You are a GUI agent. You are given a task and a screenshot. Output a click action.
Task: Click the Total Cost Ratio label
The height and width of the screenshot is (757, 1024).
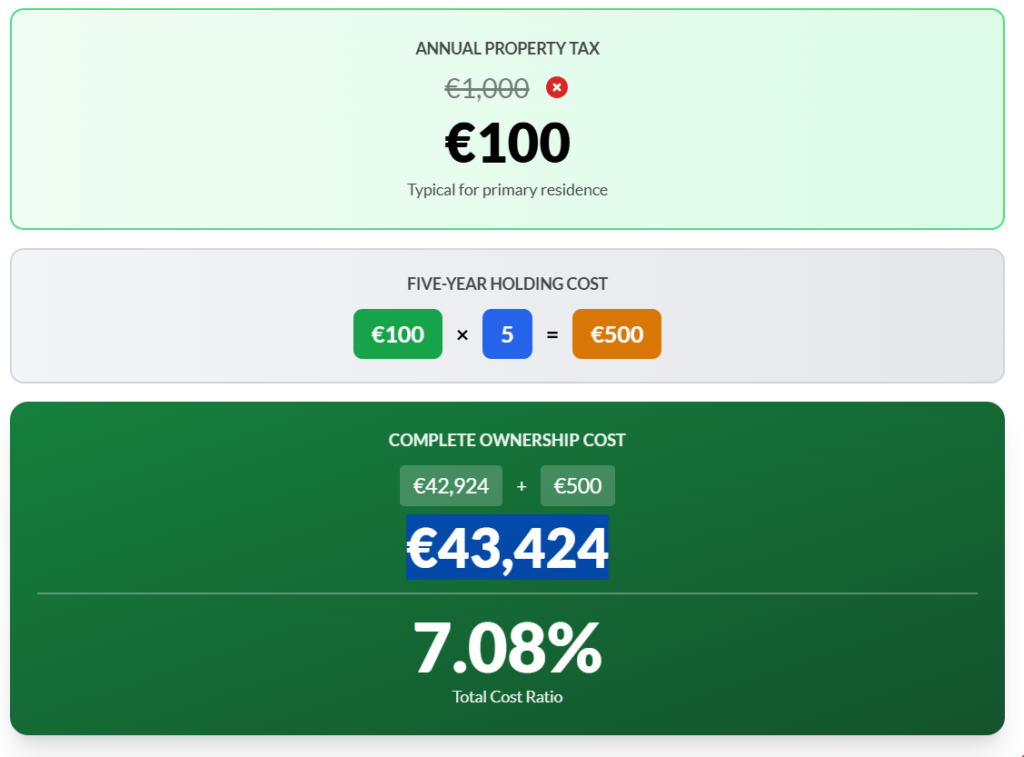[x=507, y=697]
